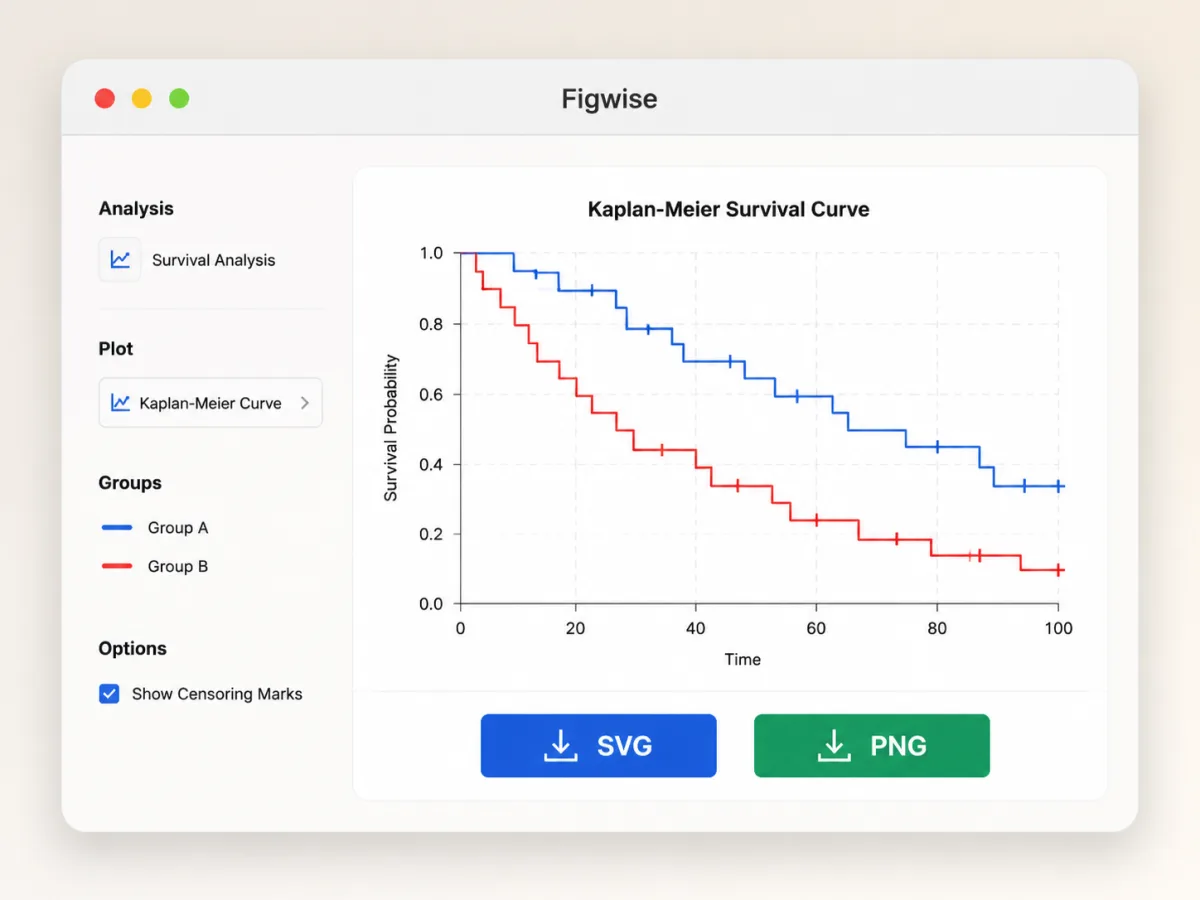This screenshot has height=900, width=1200.
Task: Download the plot as PNG
Action: click(872, 746)
